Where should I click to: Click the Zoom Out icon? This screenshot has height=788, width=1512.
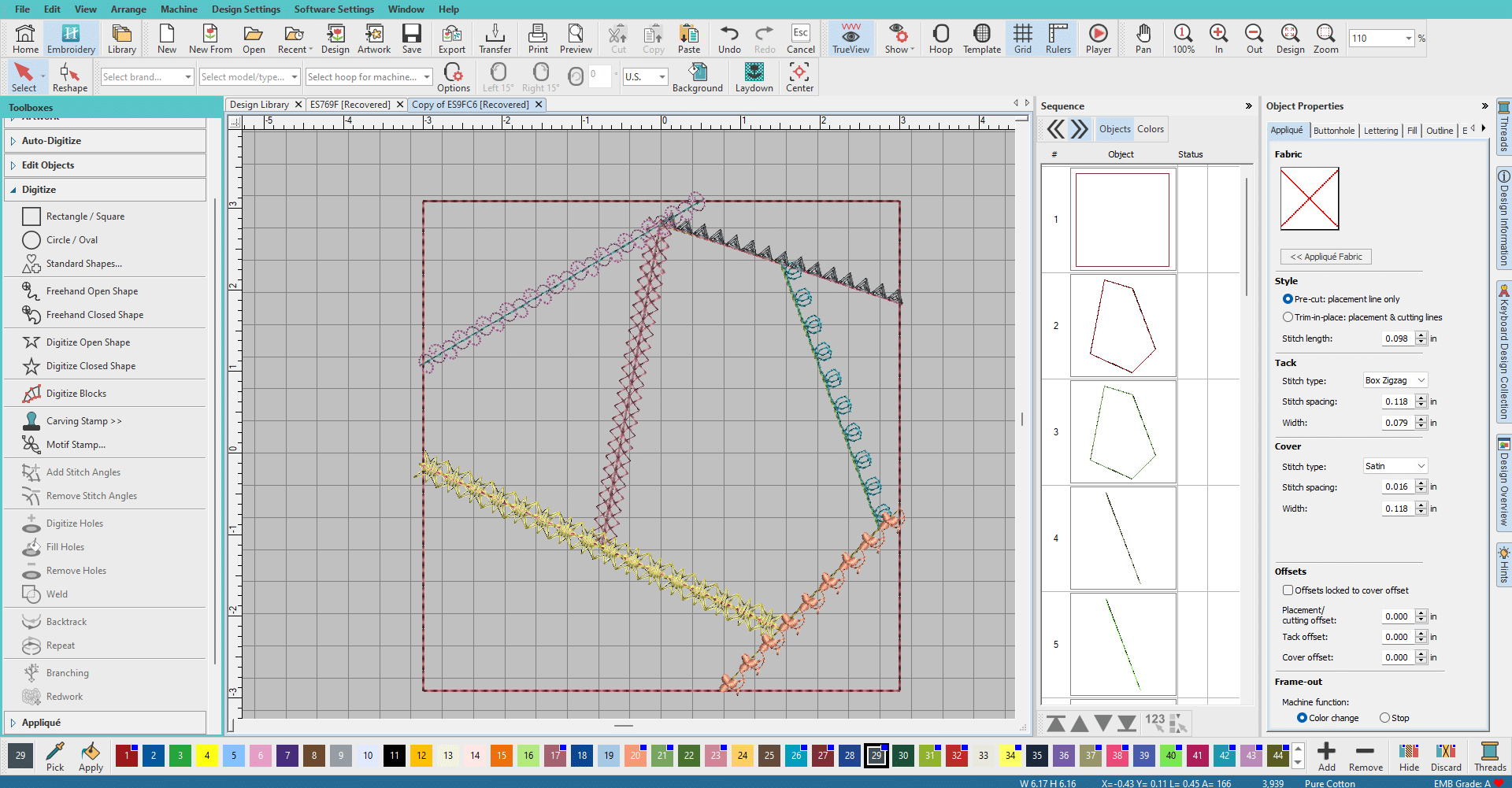(x=1254, y=39)
